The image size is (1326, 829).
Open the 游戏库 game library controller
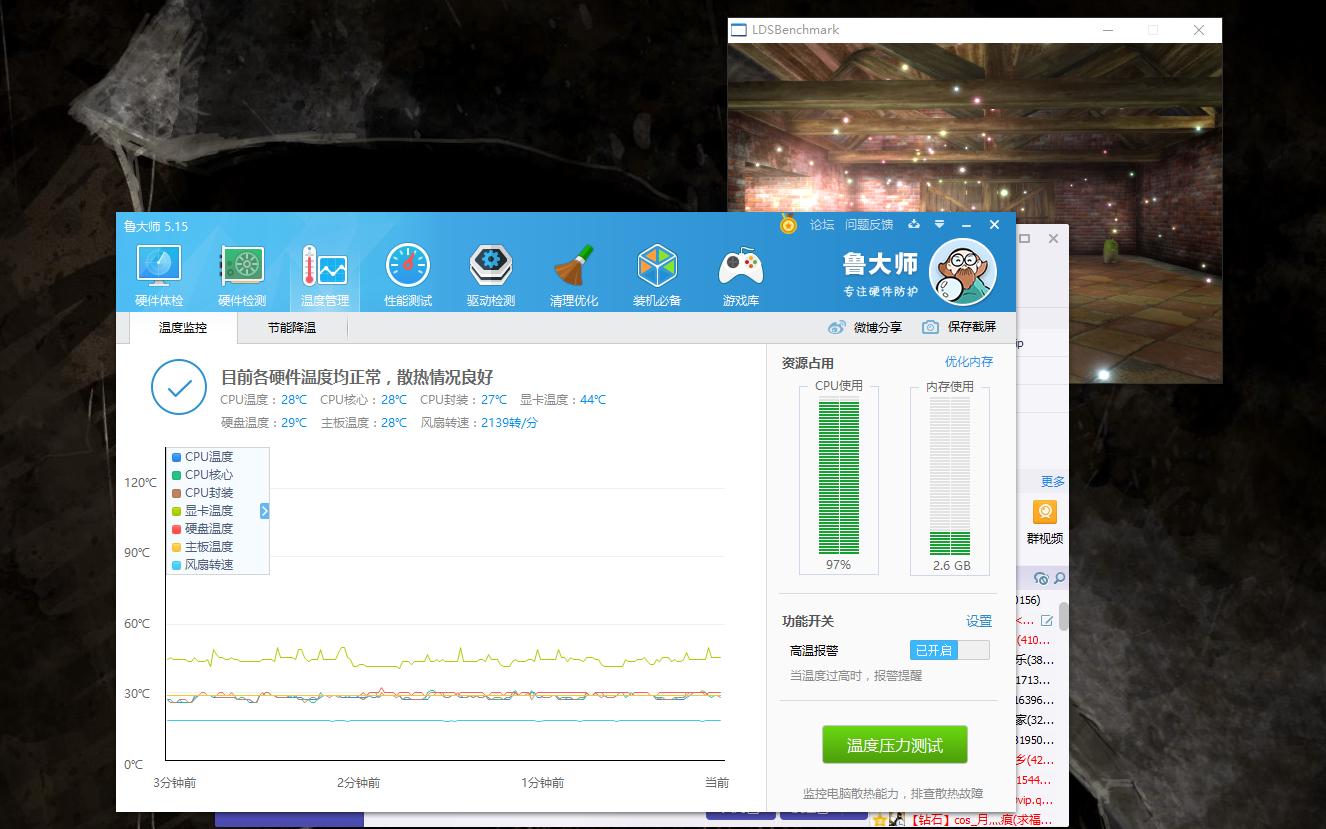[x=740, y=275]
